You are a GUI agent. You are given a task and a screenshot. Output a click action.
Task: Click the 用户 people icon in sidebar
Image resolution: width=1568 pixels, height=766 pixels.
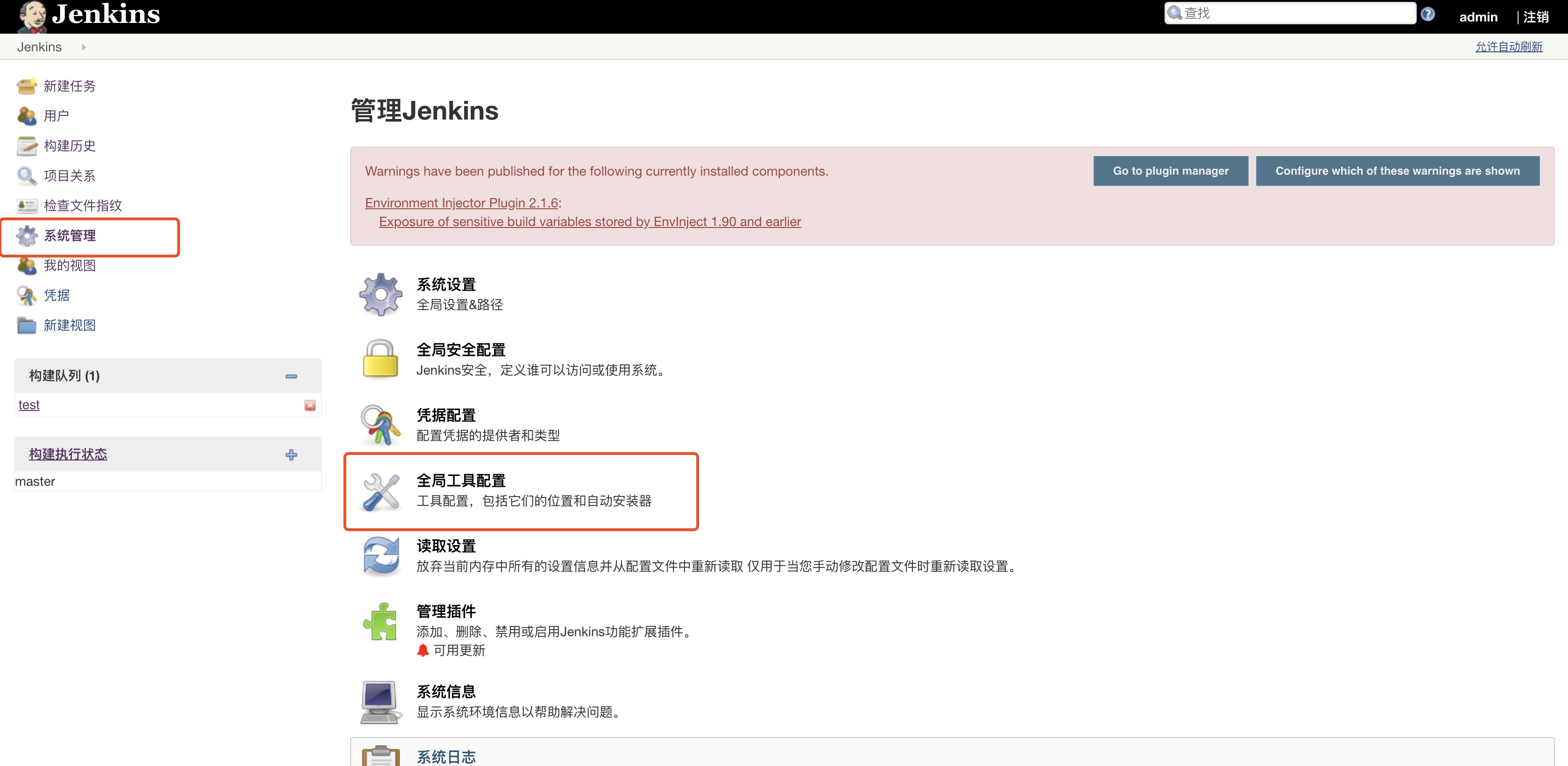point(26,116)
